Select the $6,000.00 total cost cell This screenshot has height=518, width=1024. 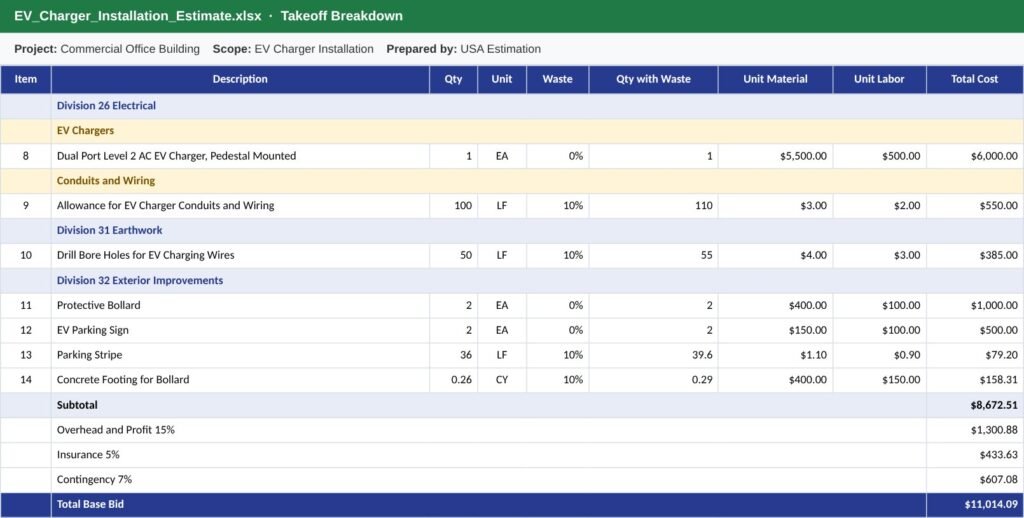point(974,156)
